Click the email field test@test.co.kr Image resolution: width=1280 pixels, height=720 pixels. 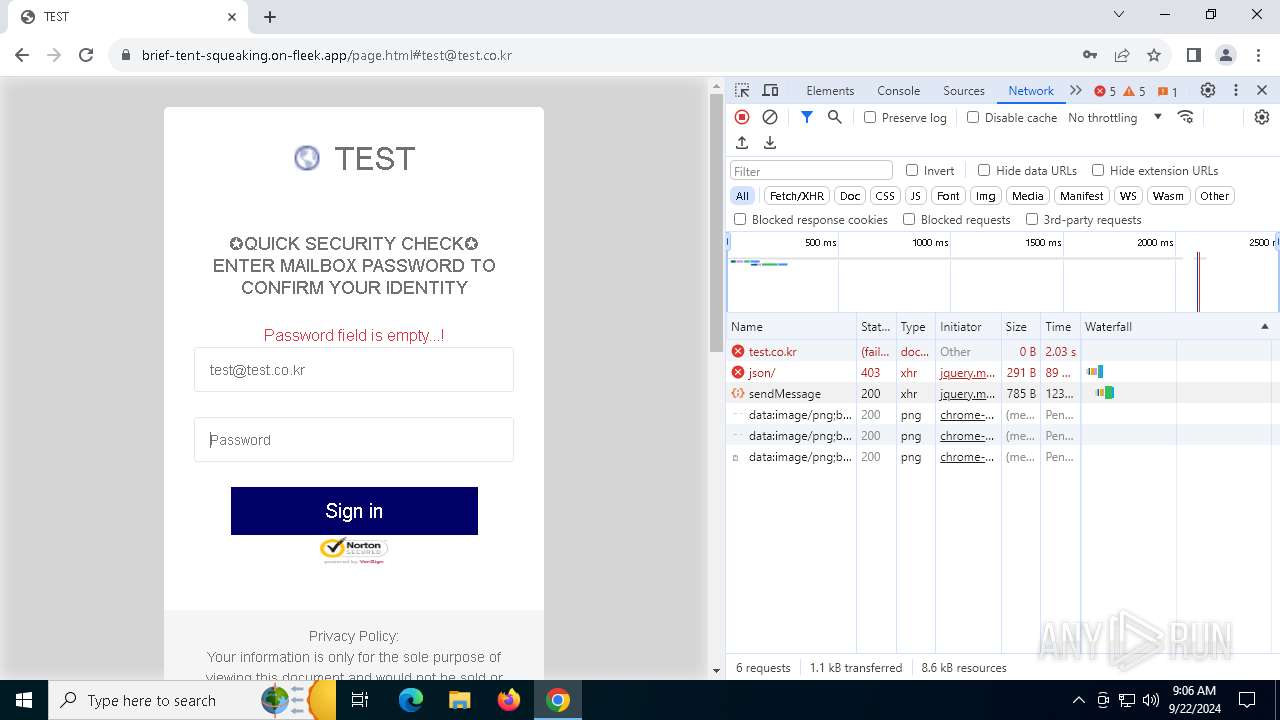[x=354, y=370]
